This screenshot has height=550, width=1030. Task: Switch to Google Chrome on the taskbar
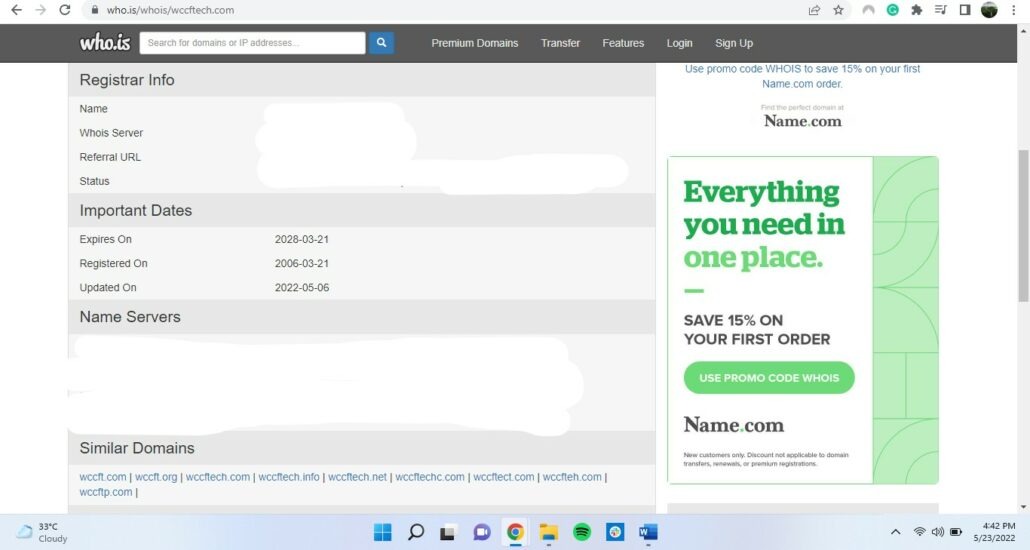click(515, 532)
